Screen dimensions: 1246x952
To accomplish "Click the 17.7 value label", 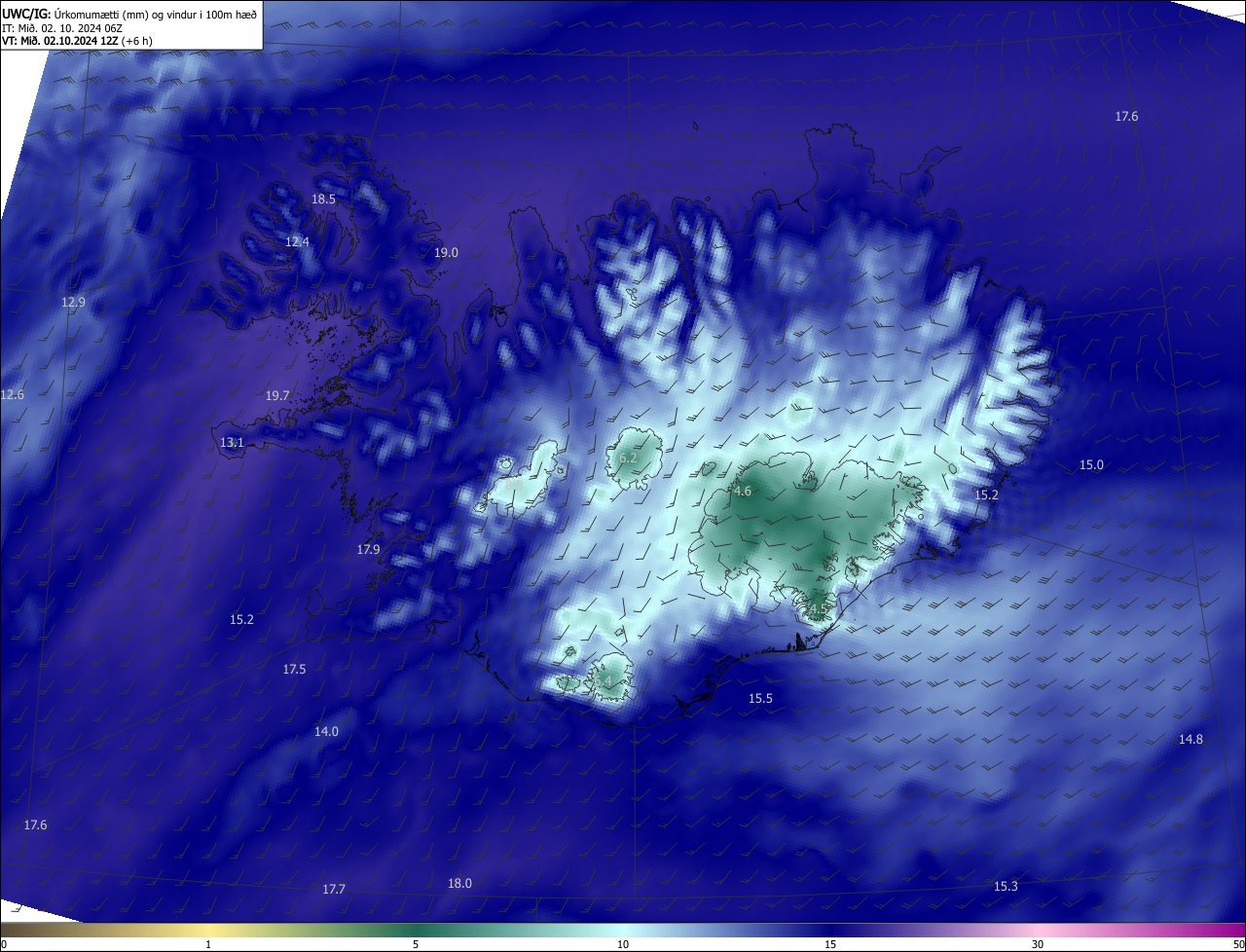I will point(334,889).
